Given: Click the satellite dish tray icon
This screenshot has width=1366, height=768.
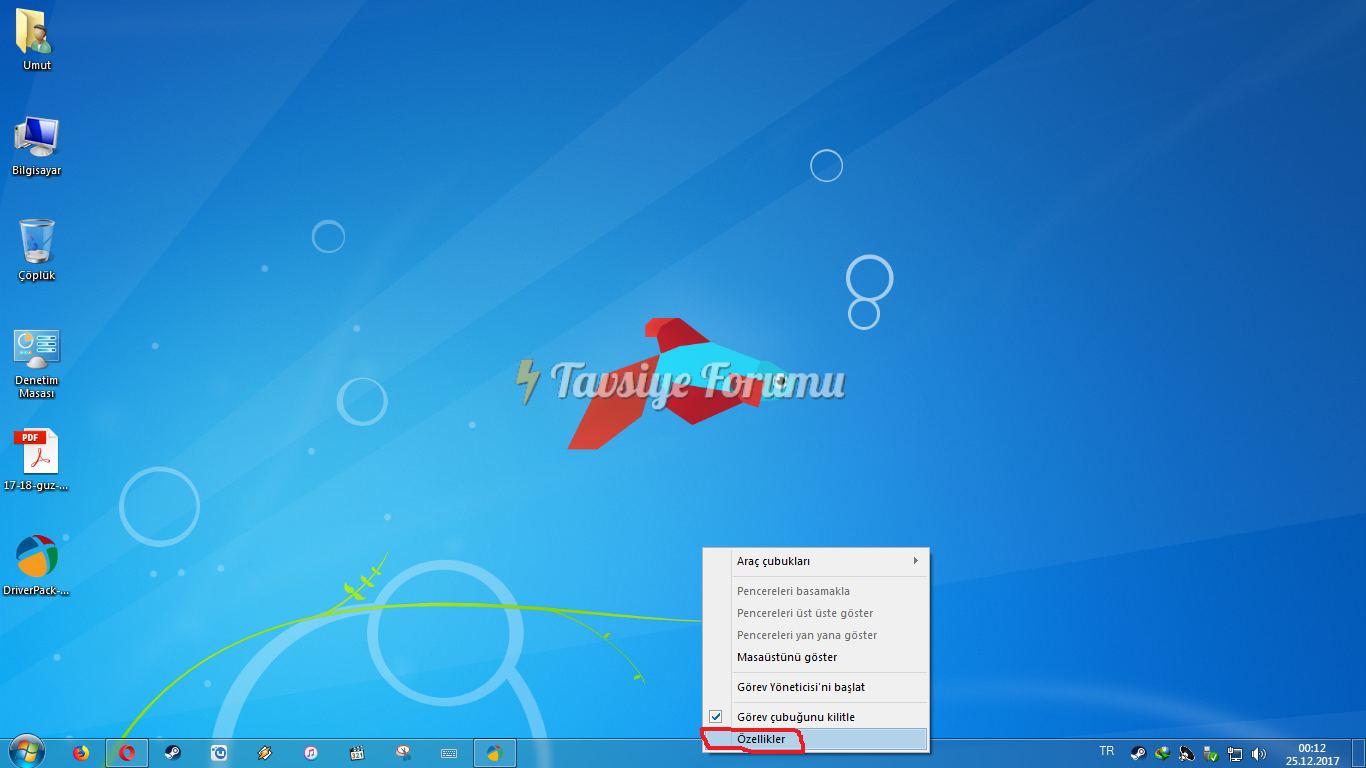Looking at the screenshot, I should click(1186, 754).
